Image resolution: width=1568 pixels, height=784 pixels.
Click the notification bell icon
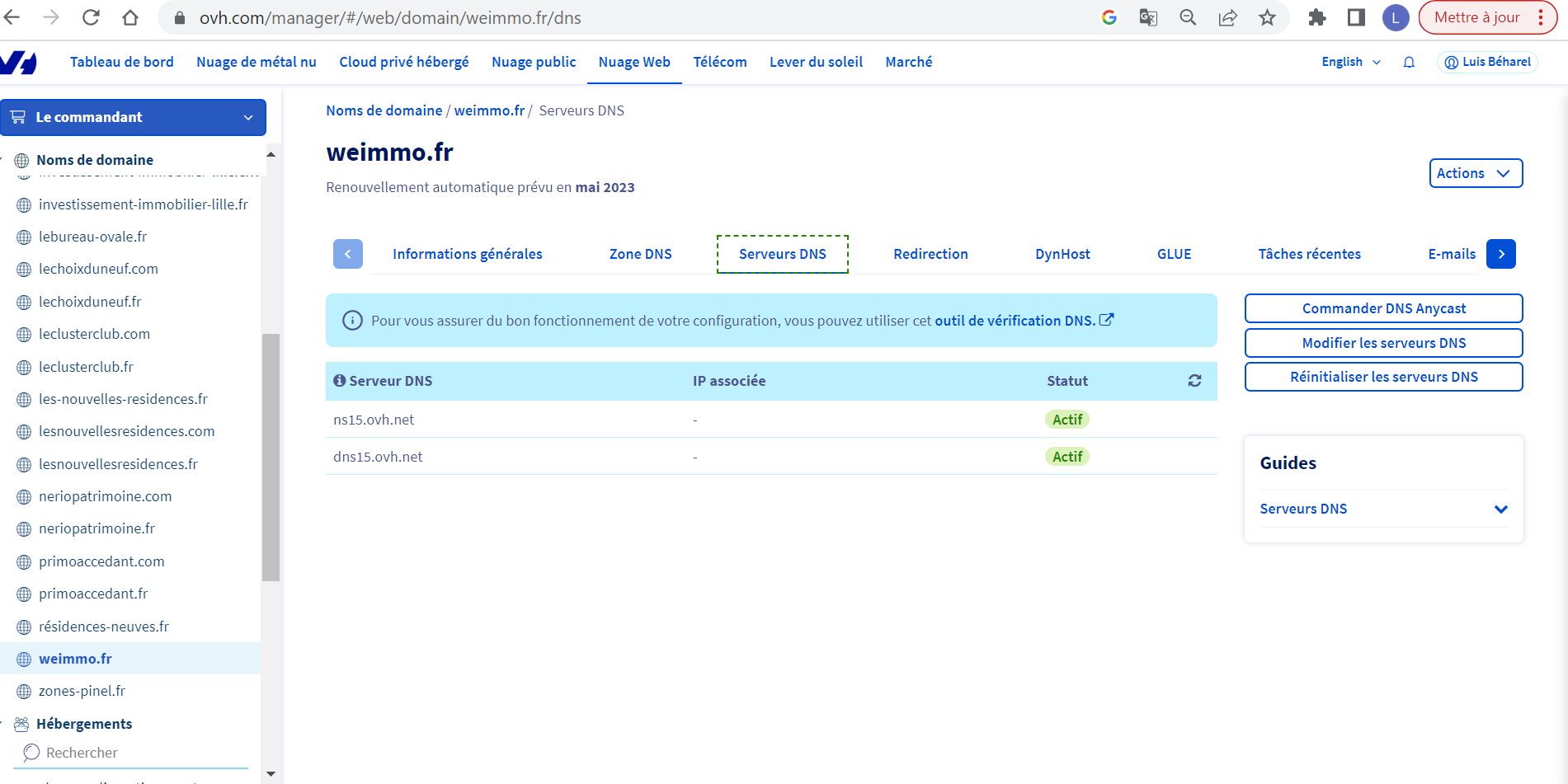(x=1409, y=63)
